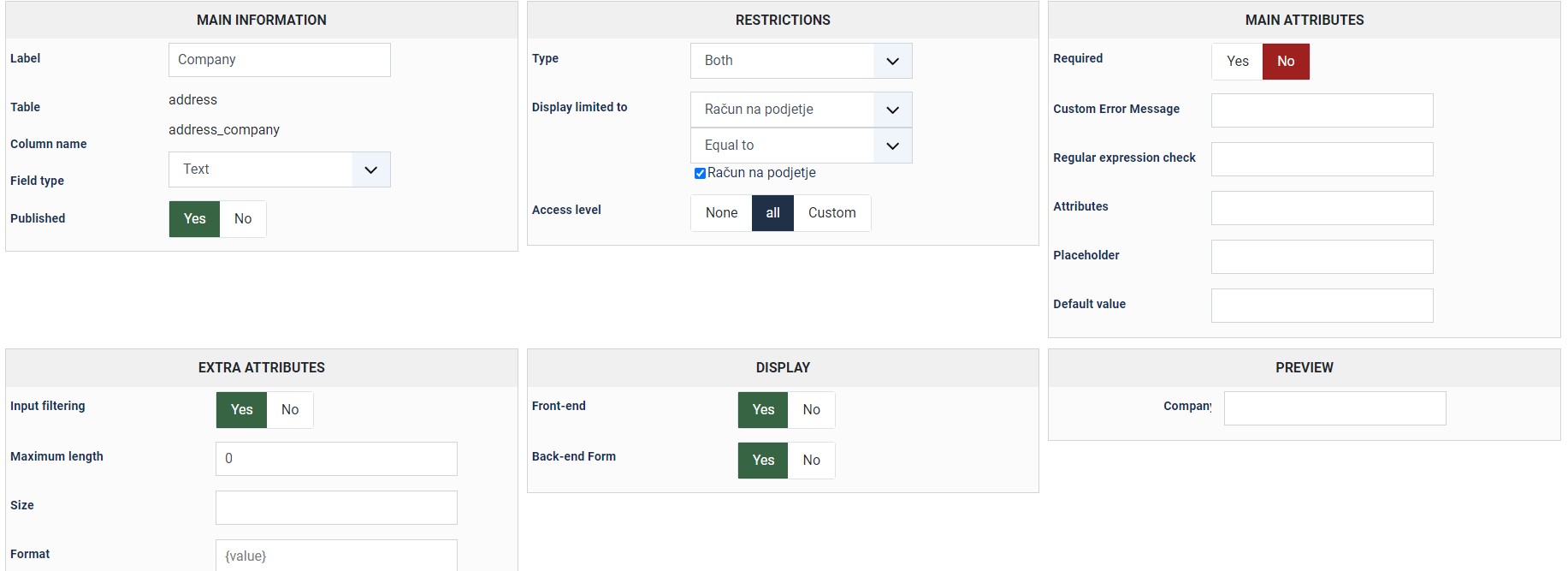Uncheck the Račun na podjetje checkbox
This screenshot has height=571, width=1568.
pos(700,173)
